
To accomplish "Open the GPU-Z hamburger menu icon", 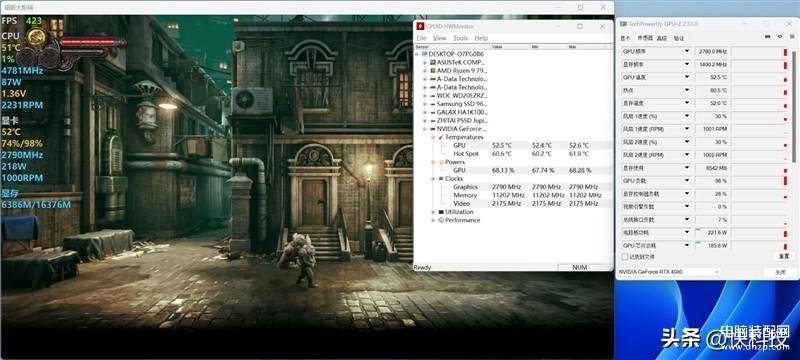I will [x=791, y=37].
